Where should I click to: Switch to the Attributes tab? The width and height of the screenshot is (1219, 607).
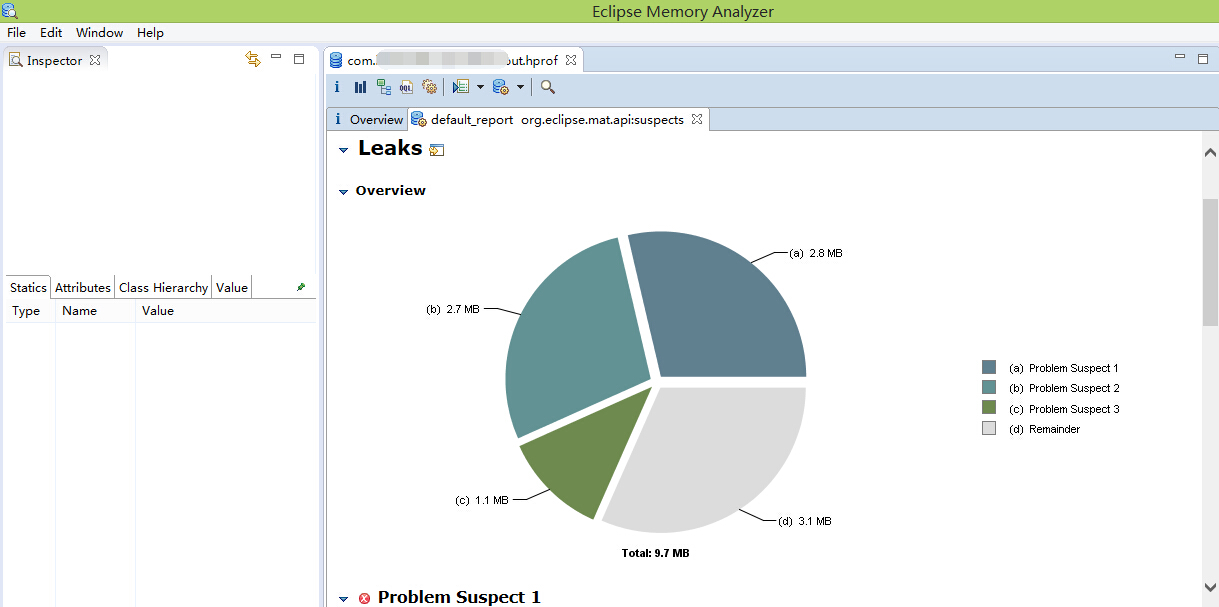tap(83, 287)
